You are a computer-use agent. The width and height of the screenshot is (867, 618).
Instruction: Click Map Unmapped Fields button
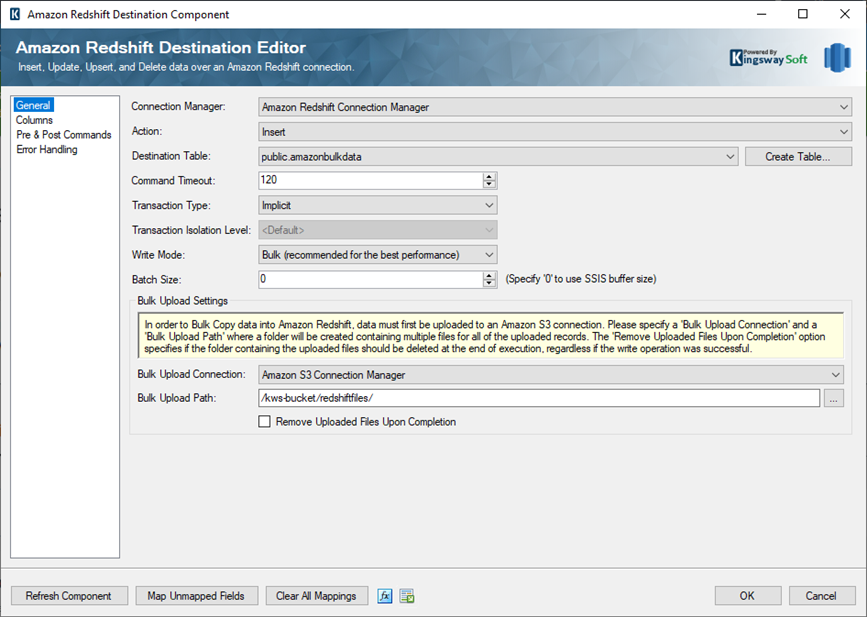pyautogui.click(x=196, y=596)
